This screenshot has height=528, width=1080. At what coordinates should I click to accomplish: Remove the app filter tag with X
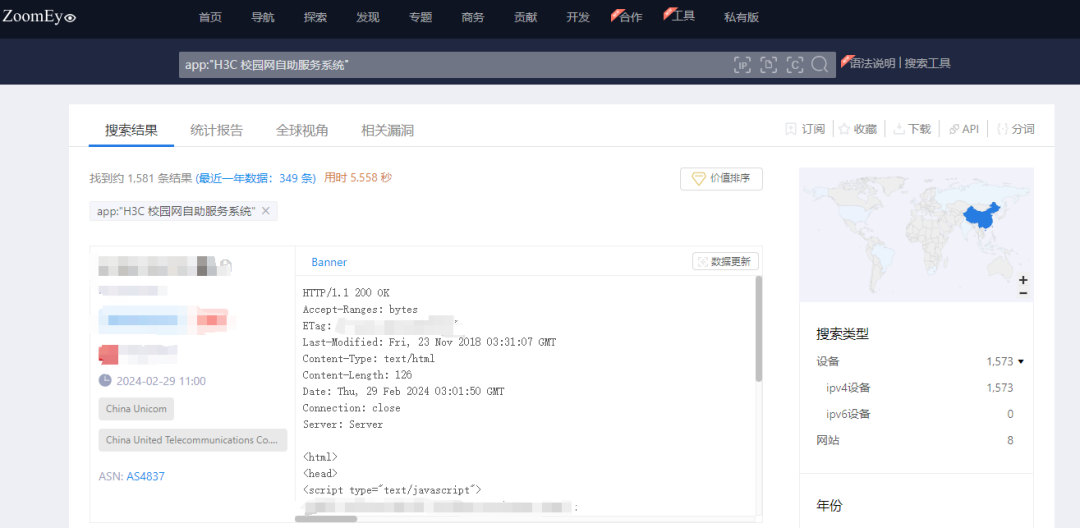266,211
